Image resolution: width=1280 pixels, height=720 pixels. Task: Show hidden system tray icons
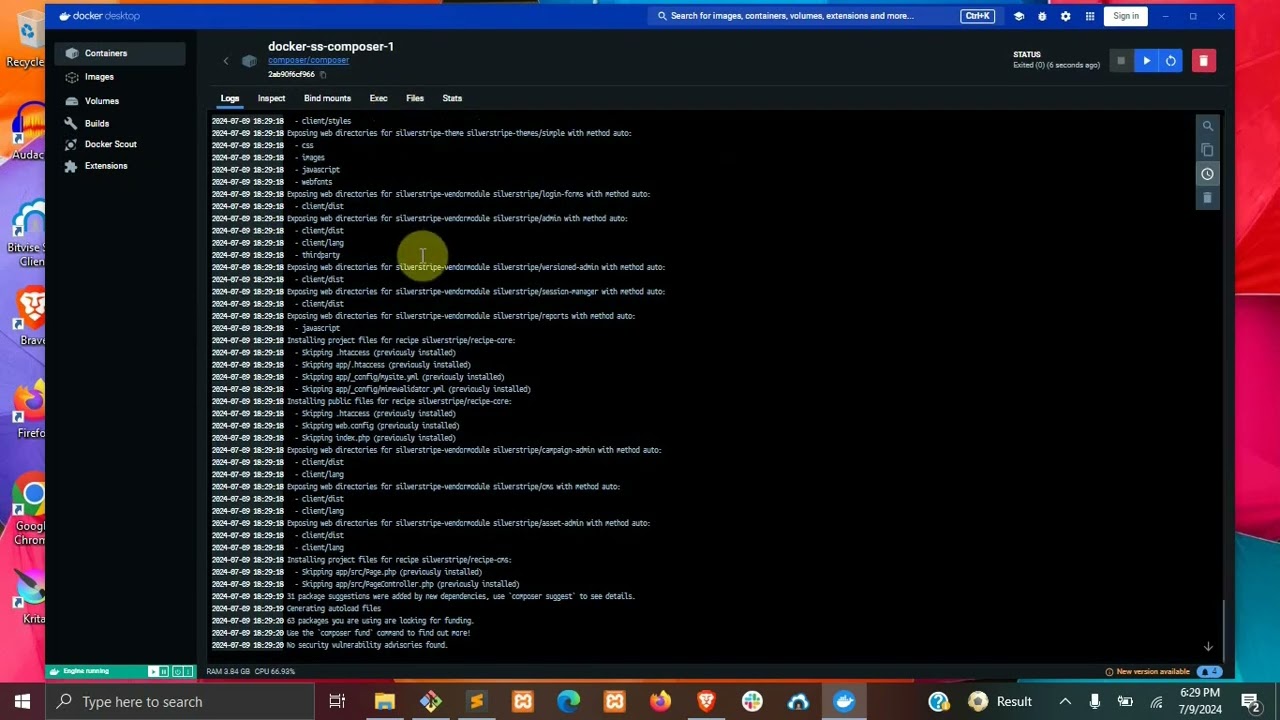point(1065,702)
